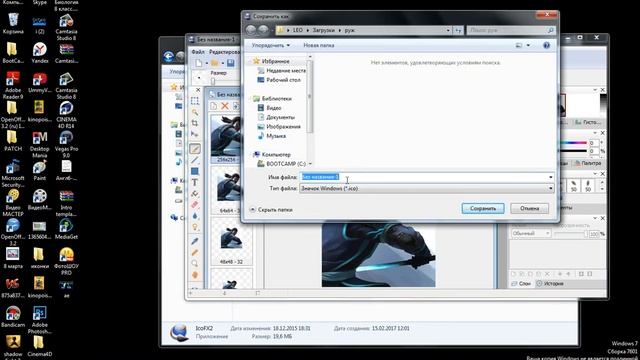Select BOOTCAMP (C:) drive in navigation pane
Screen dimensions: 640x360
282,164
